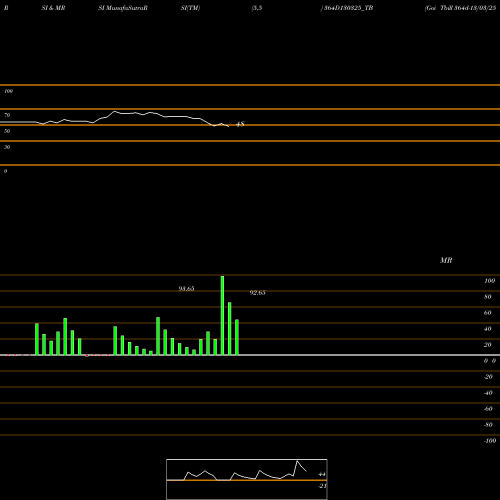Click the RSI axis label '30'
The width and height of the screenshot is (500, 500).
7,147
